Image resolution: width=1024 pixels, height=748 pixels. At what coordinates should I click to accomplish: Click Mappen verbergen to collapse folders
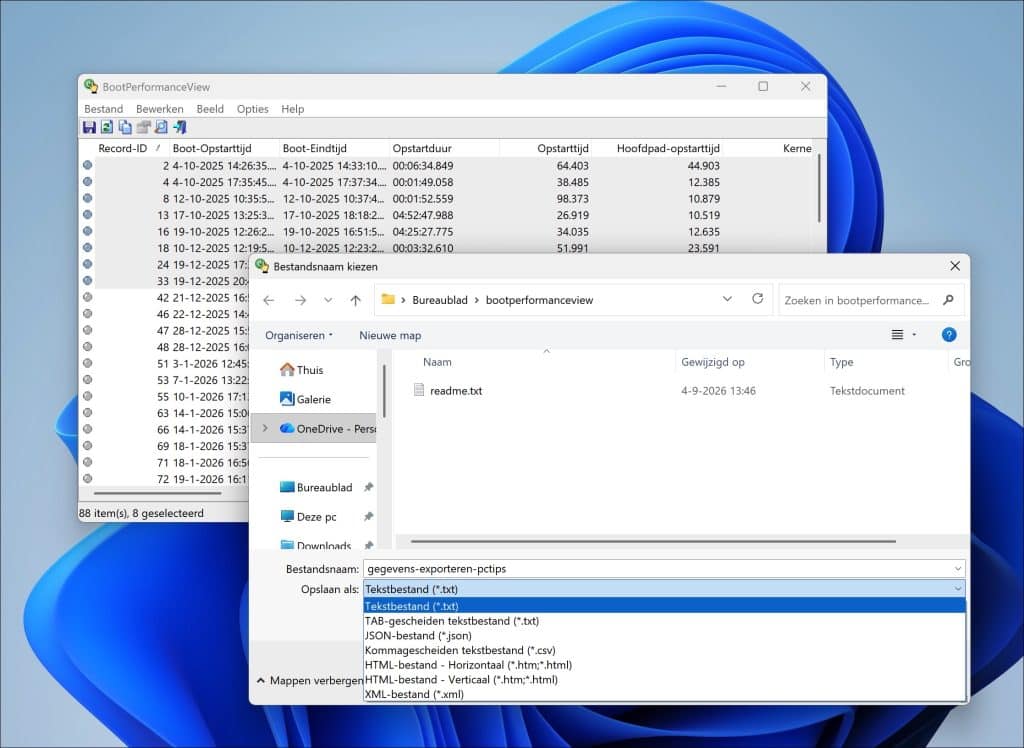click(310, 681)
